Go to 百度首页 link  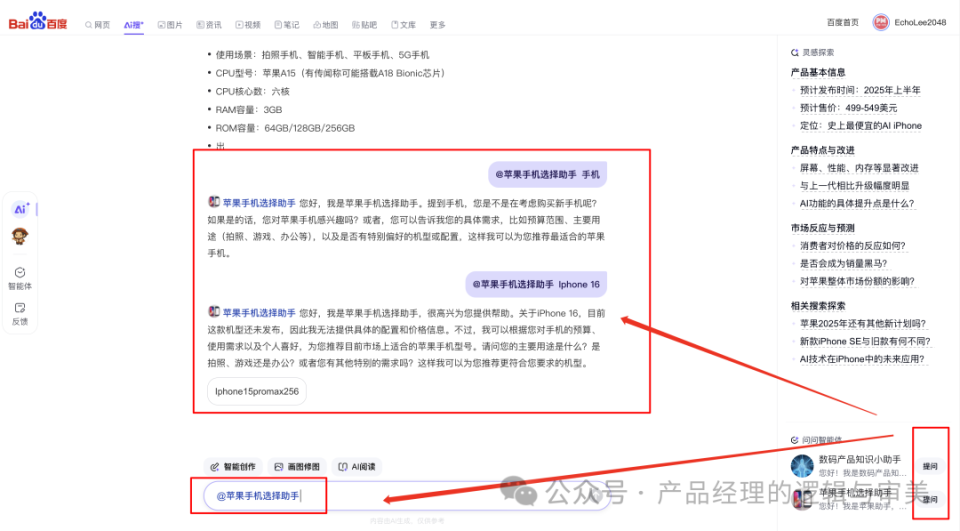coord(842,23)
